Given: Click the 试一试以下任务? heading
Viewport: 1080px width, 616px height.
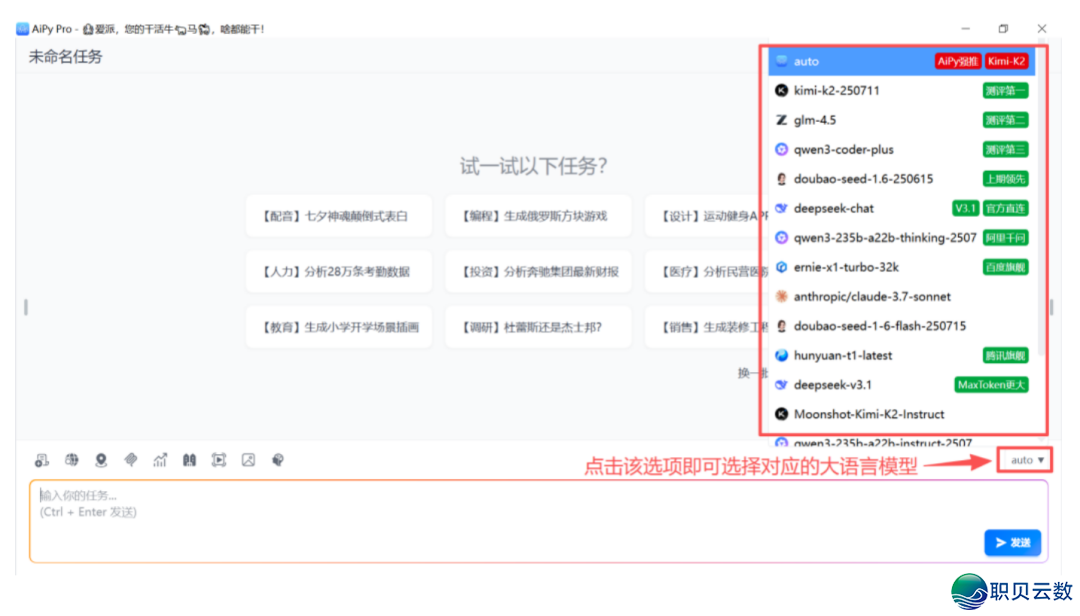Looking at the screenshot, I should point(534,166).
